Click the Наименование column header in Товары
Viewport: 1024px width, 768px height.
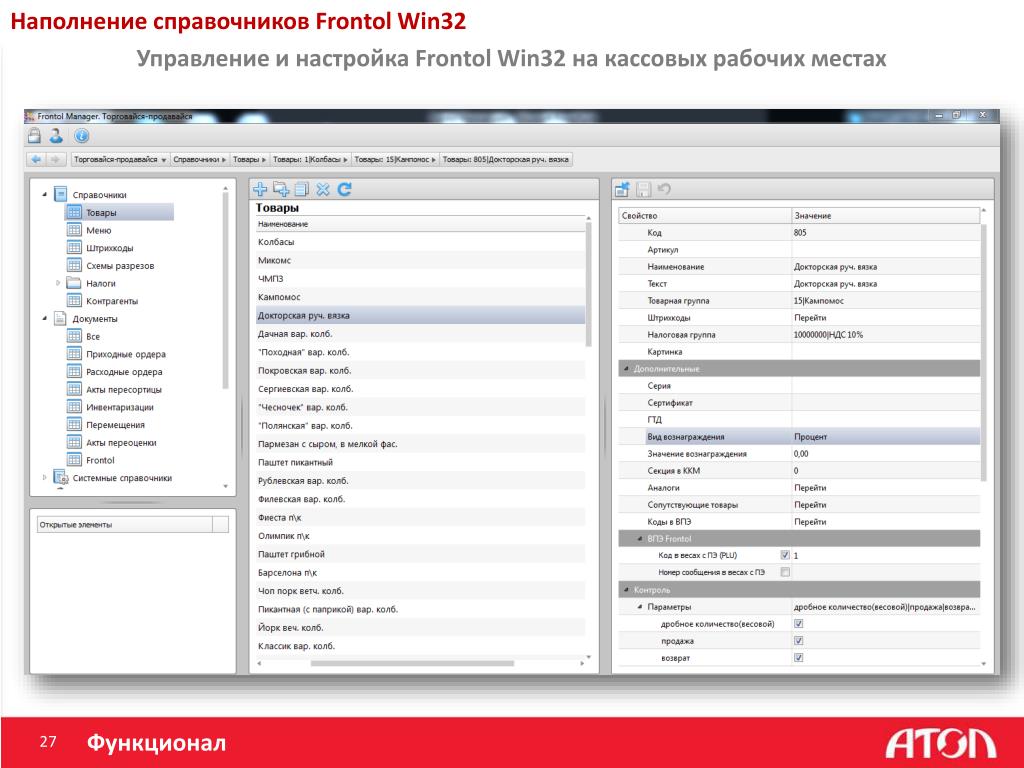click(x=421, y=224)
